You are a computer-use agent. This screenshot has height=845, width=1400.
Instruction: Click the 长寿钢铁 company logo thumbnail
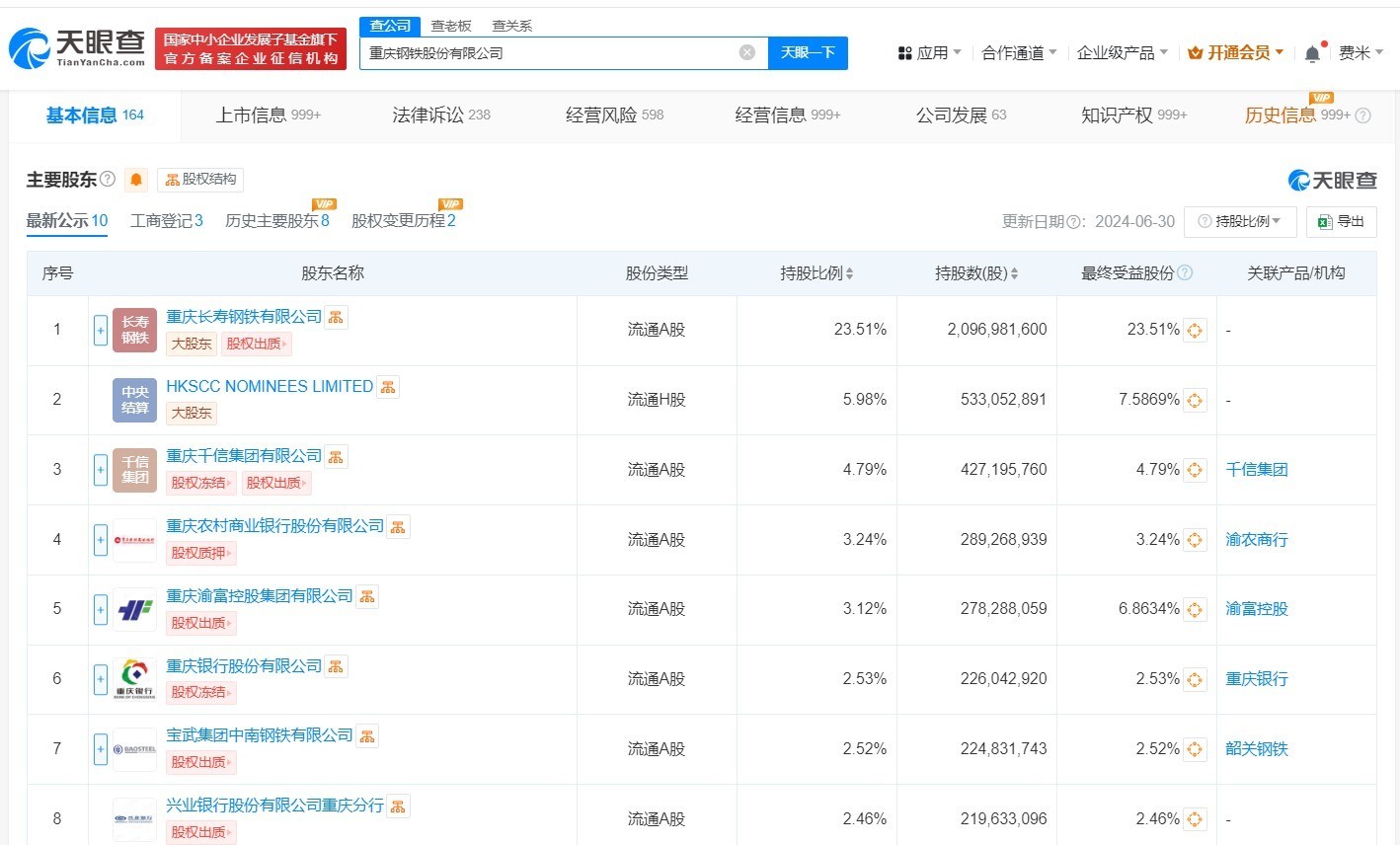tap(135, 330)
